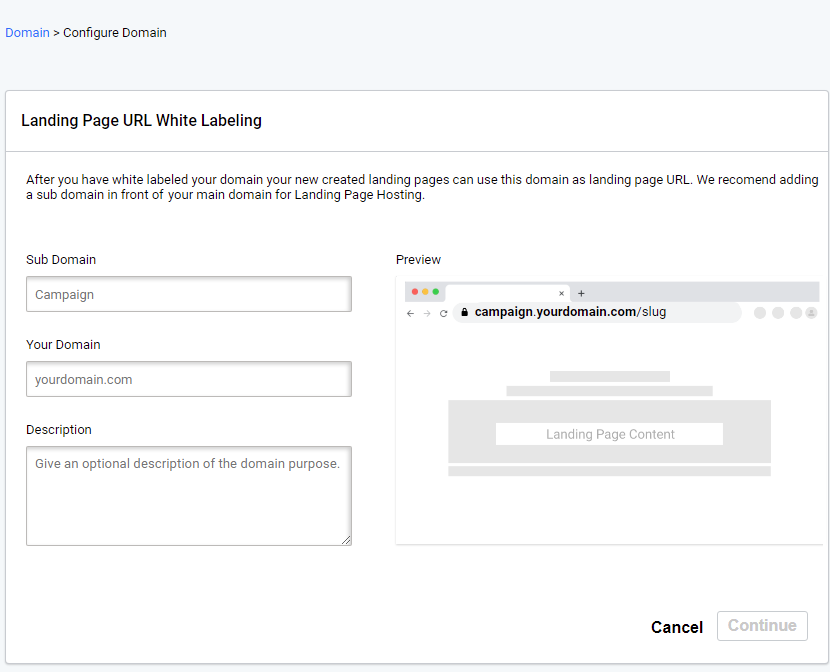Click the green dot in the preview window
The width and height of the screenshot is (830, 672).
pyautogui.click(x=436, y=292)
